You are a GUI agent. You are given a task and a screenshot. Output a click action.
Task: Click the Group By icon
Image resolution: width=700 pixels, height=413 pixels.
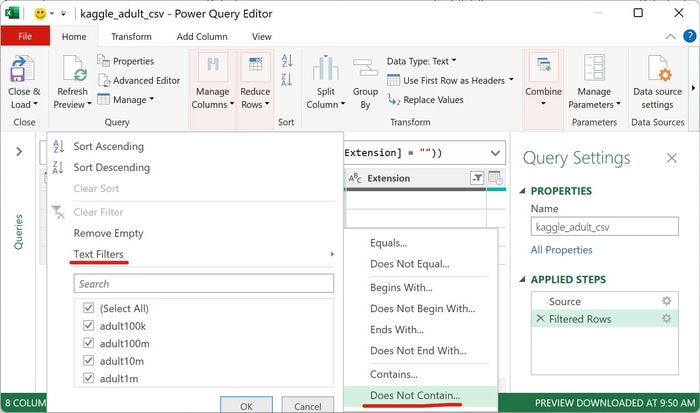click(366, 68)
